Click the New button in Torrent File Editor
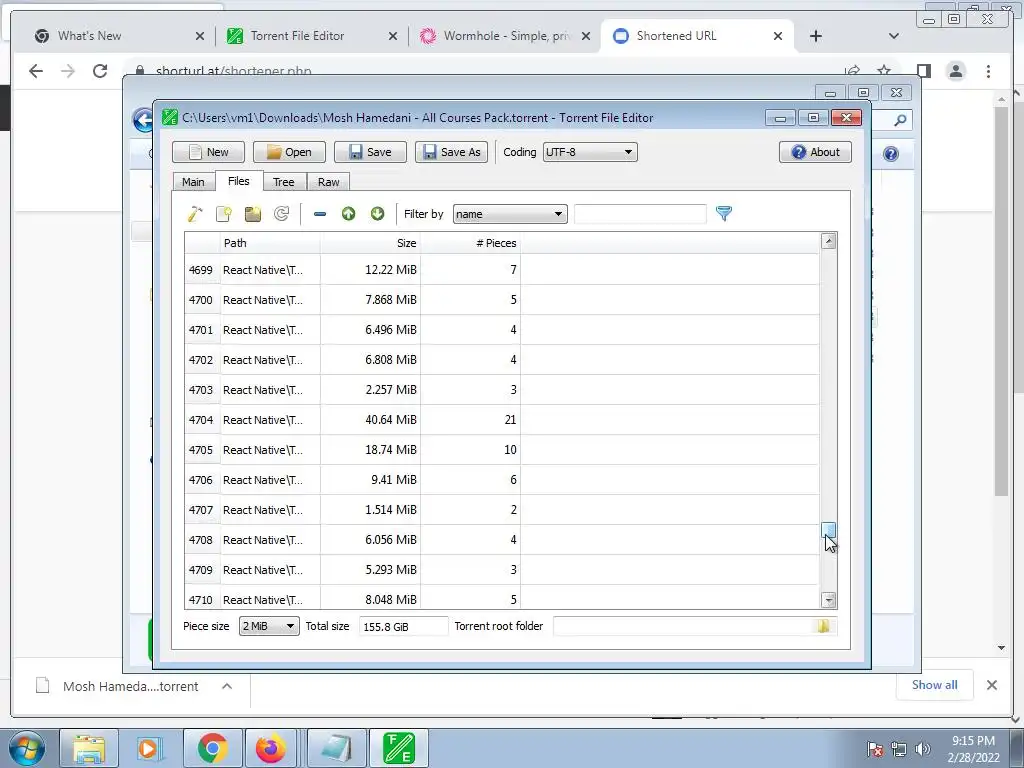1024x768 pixels. click(208, 152)
